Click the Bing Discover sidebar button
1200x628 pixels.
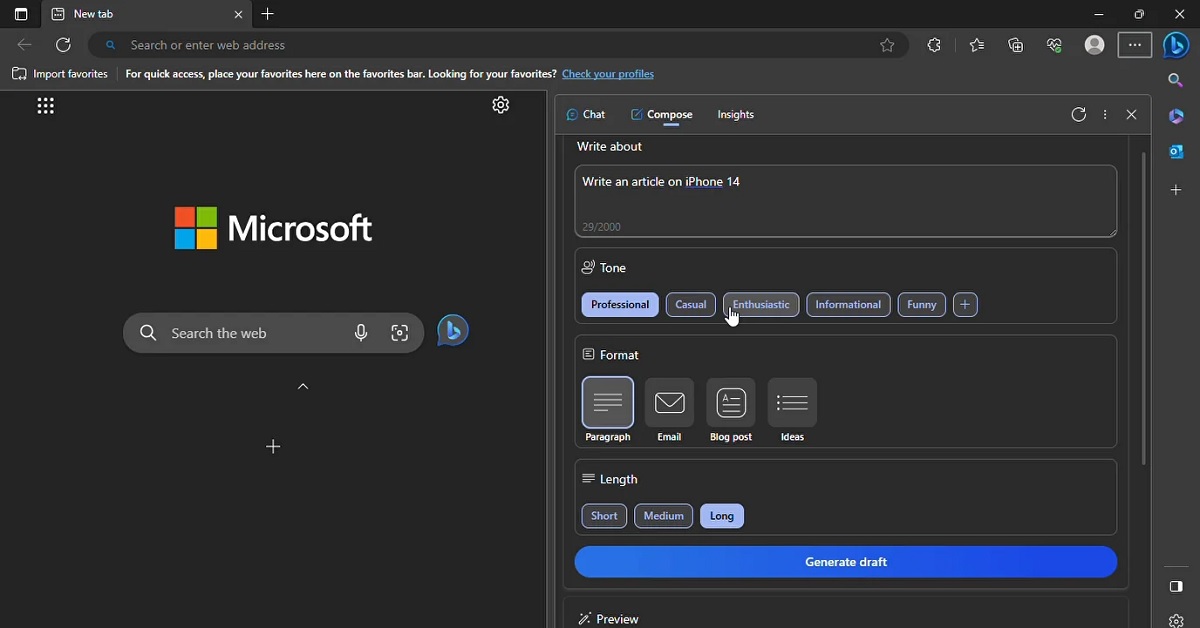(1177, 45)
